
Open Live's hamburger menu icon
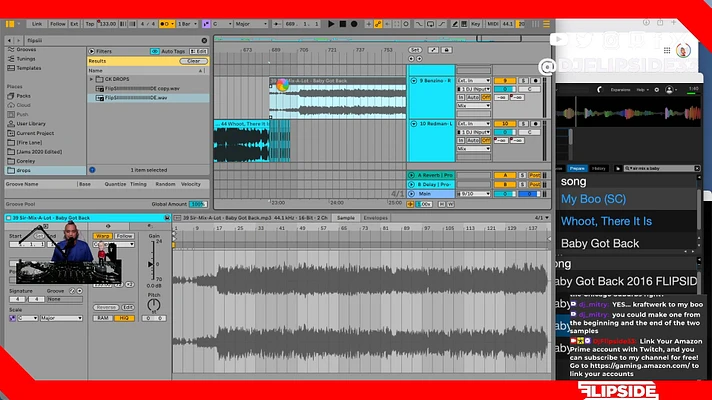pos(546,24)
